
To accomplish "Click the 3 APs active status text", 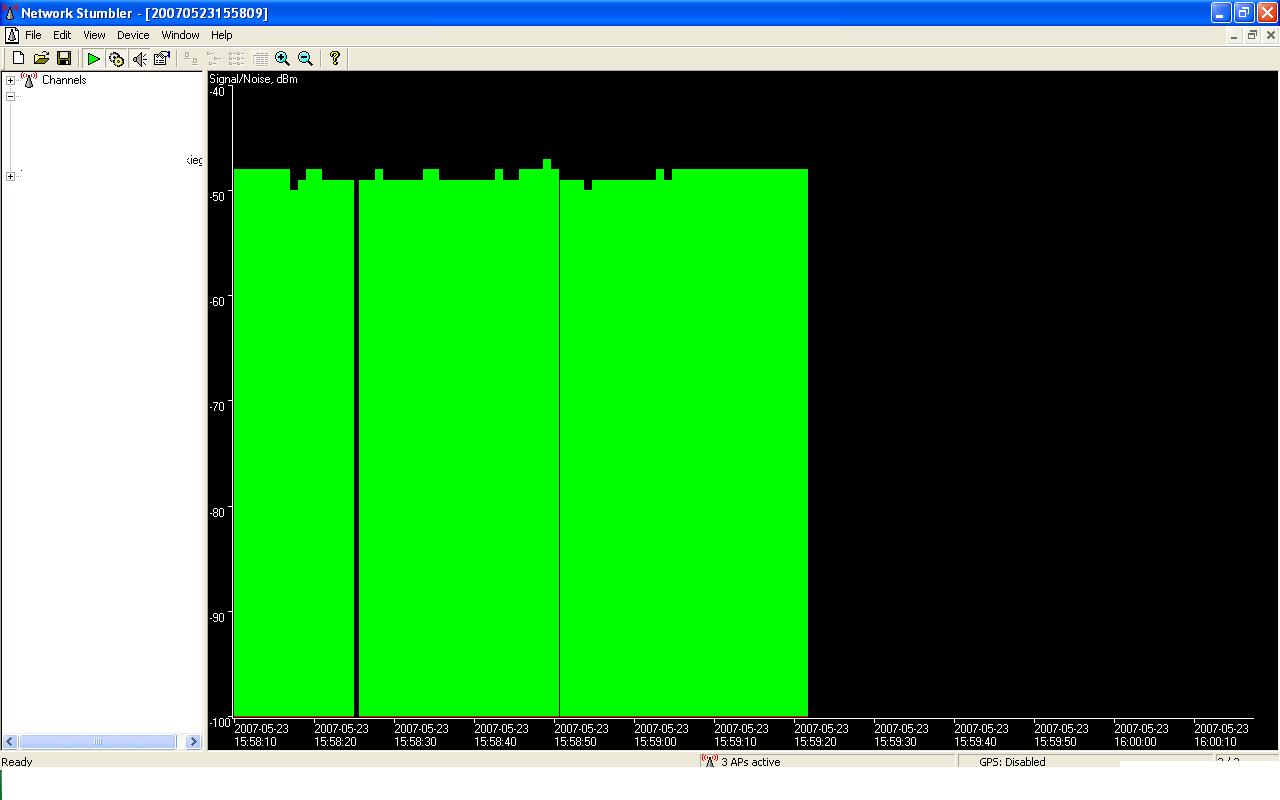I will point(750,762).
